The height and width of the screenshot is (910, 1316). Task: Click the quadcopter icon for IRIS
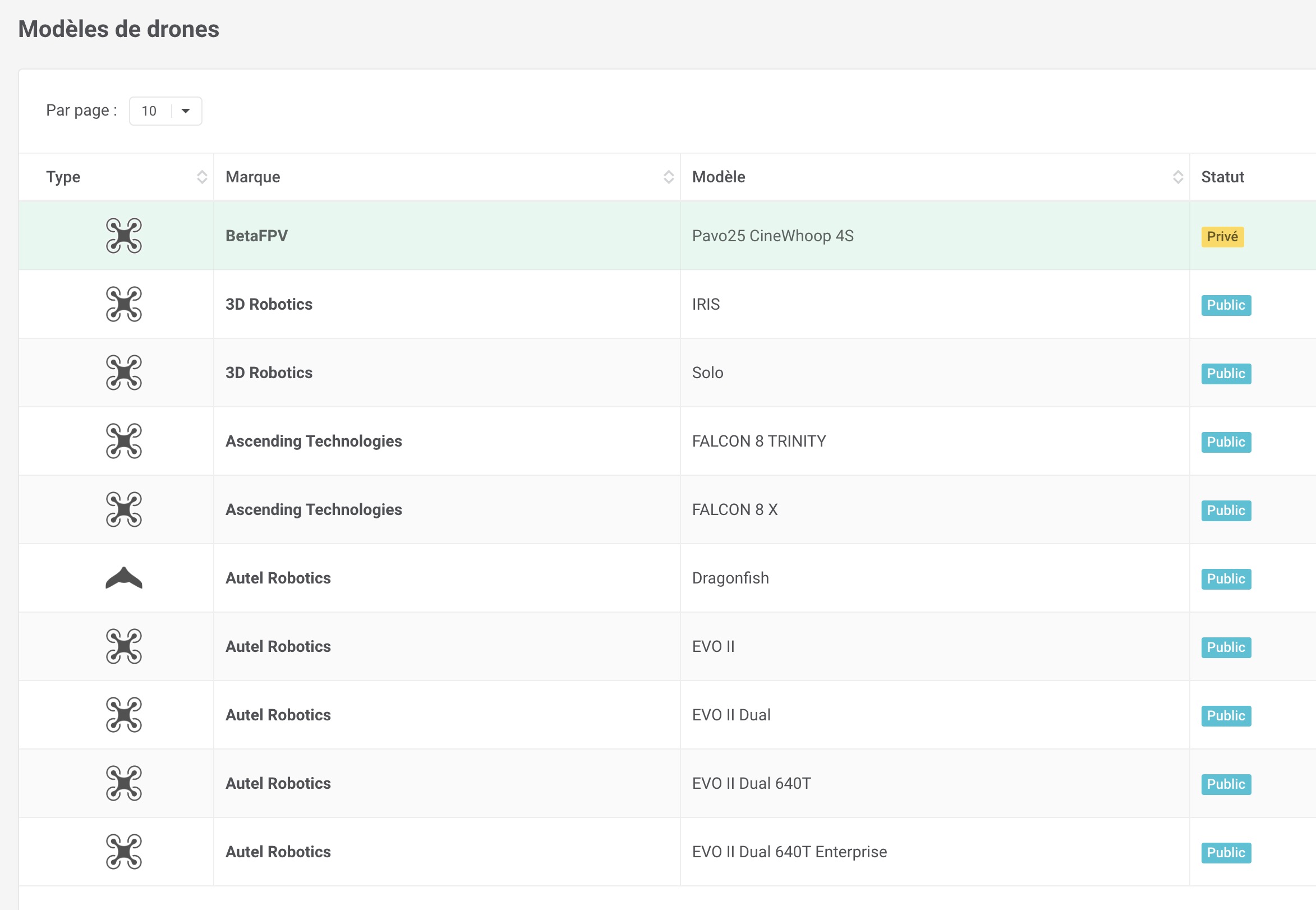pos(123,304)
